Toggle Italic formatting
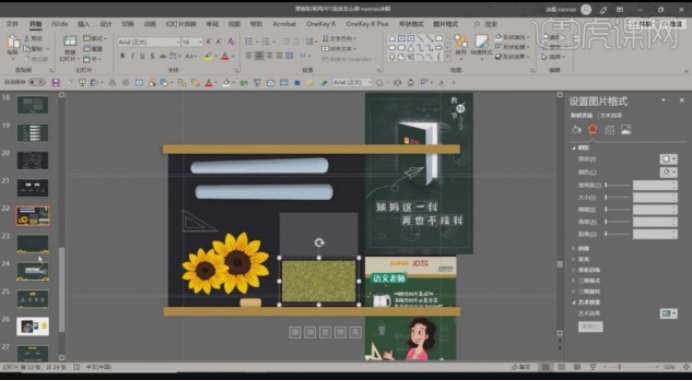 [132, 56]
